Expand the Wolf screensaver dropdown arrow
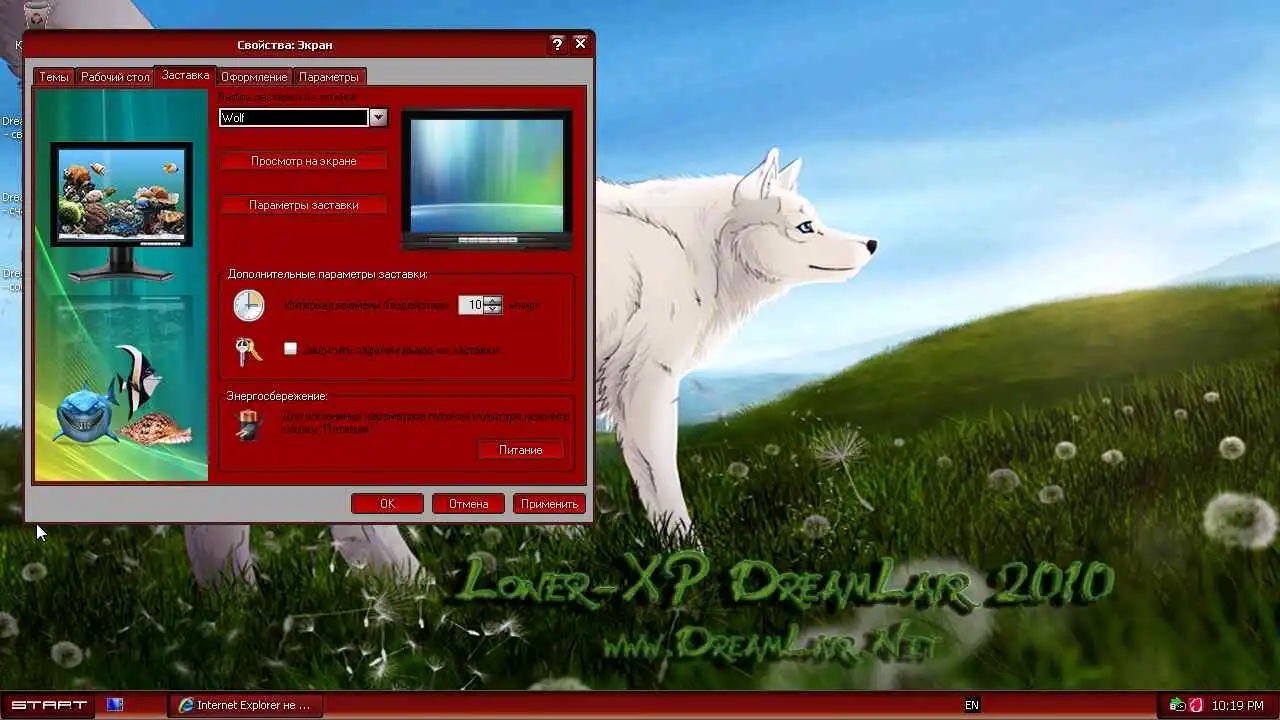 [378, 118]
